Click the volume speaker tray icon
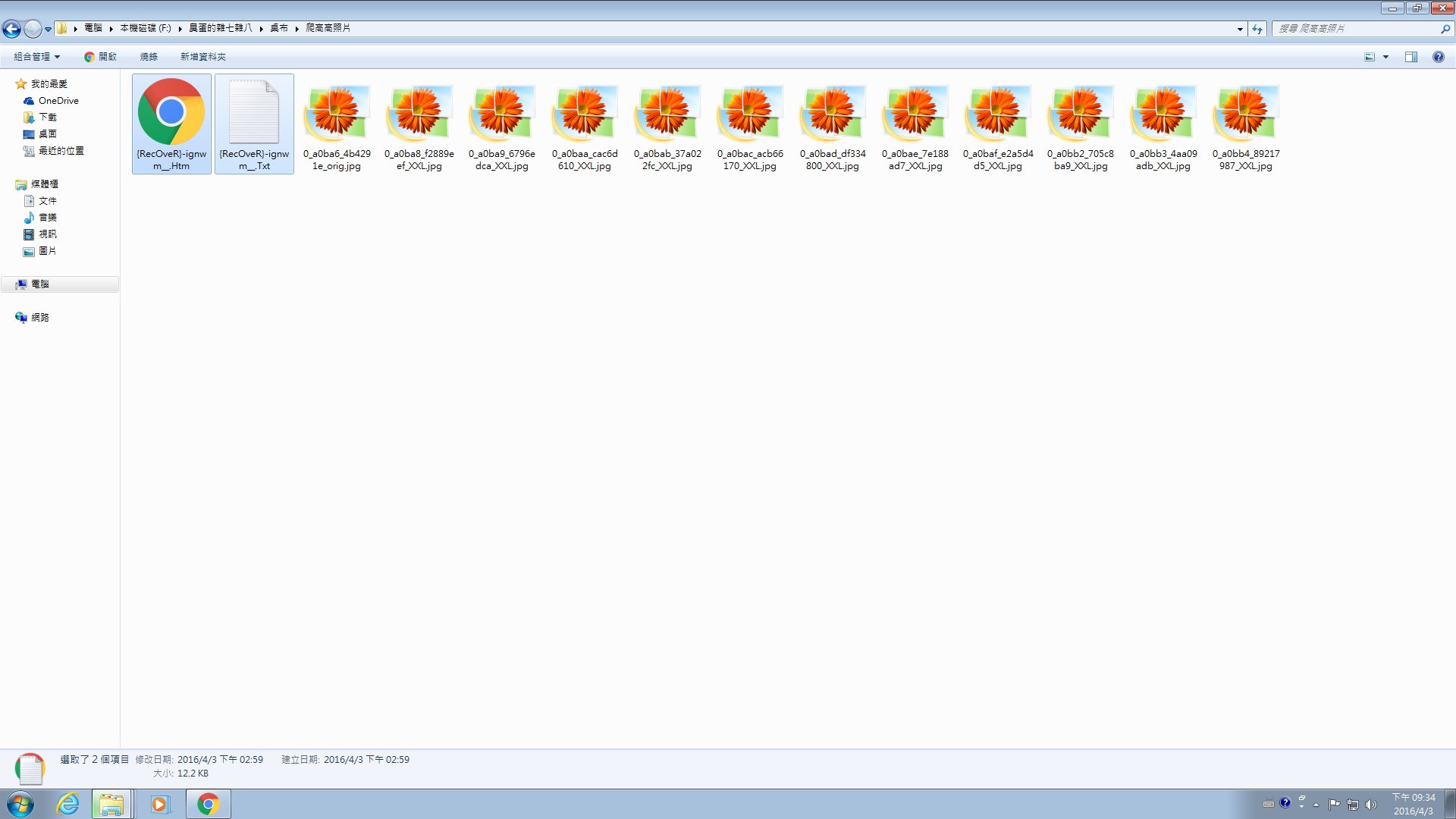The image size is (1456, 819). (x=1370, y=805)
